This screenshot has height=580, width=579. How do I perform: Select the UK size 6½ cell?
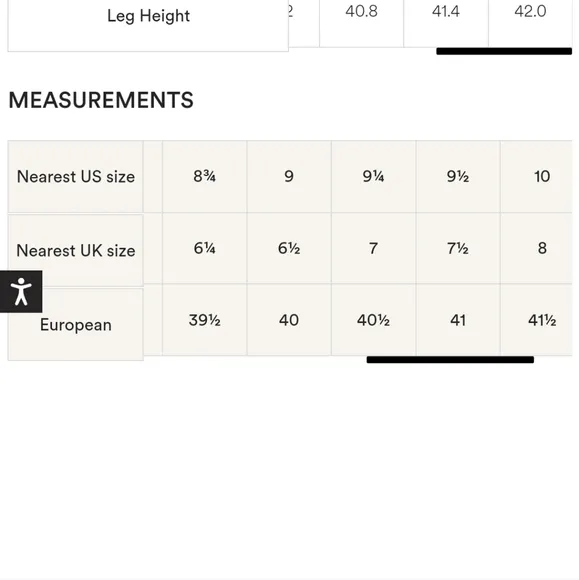click(x=289, y=248)
